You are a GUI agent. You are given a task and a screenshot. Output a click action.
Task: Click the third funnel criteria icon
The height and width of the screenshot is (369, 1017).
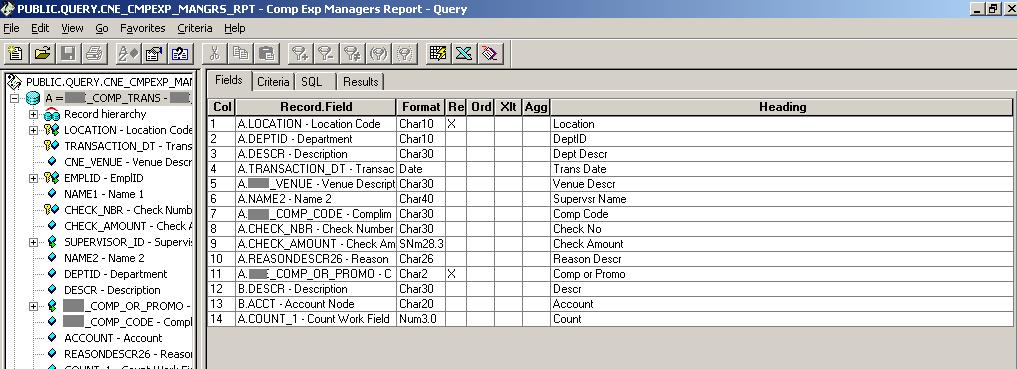352,53
